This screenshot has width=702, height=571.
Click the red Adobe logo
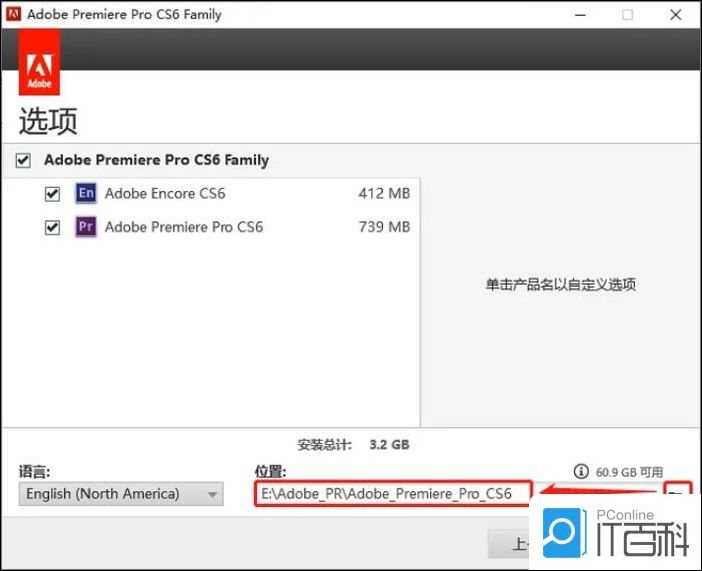point(39,62)
